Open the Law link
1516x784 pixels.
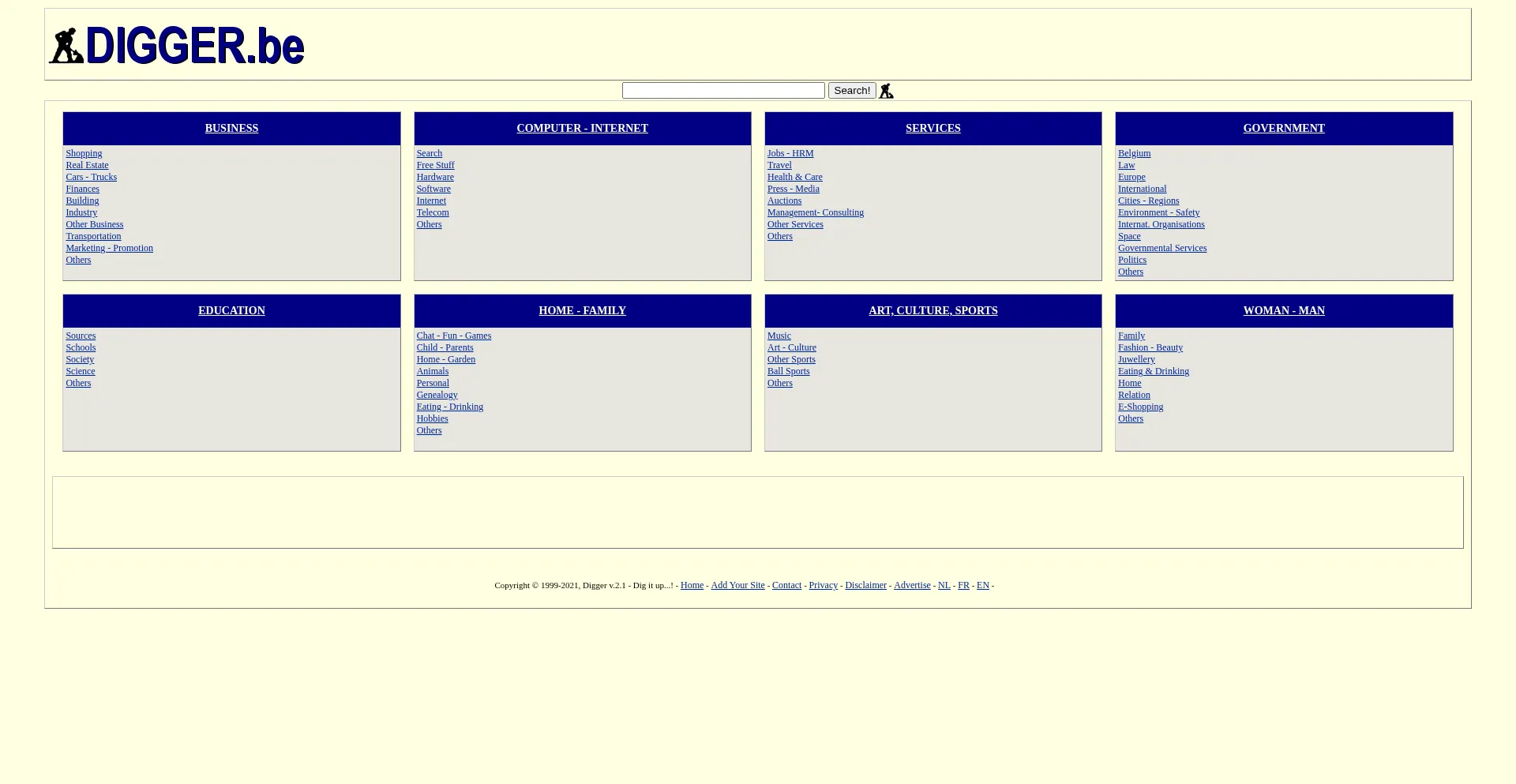(x=1126, y=165)
